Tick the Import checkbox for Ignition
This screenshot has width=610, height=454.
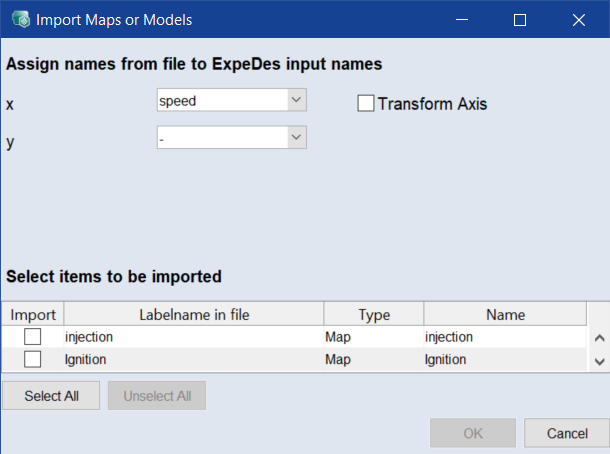click(x=33, y=358)
